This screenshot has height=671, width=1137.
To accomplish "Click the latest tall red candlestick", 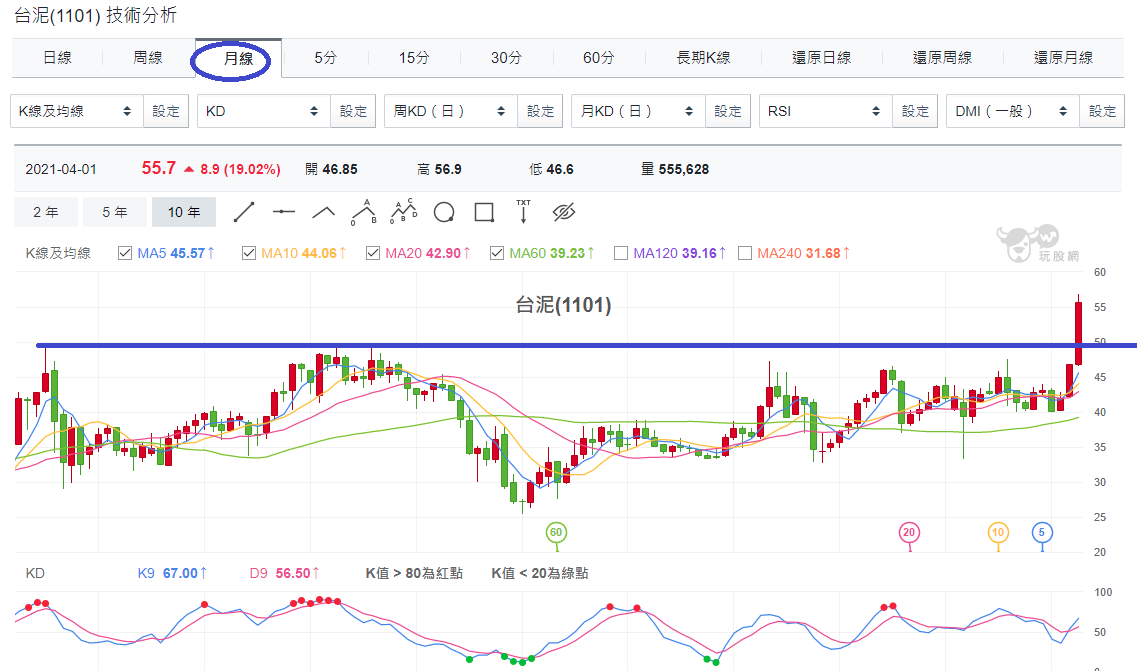I will (x=1078, y=333).
